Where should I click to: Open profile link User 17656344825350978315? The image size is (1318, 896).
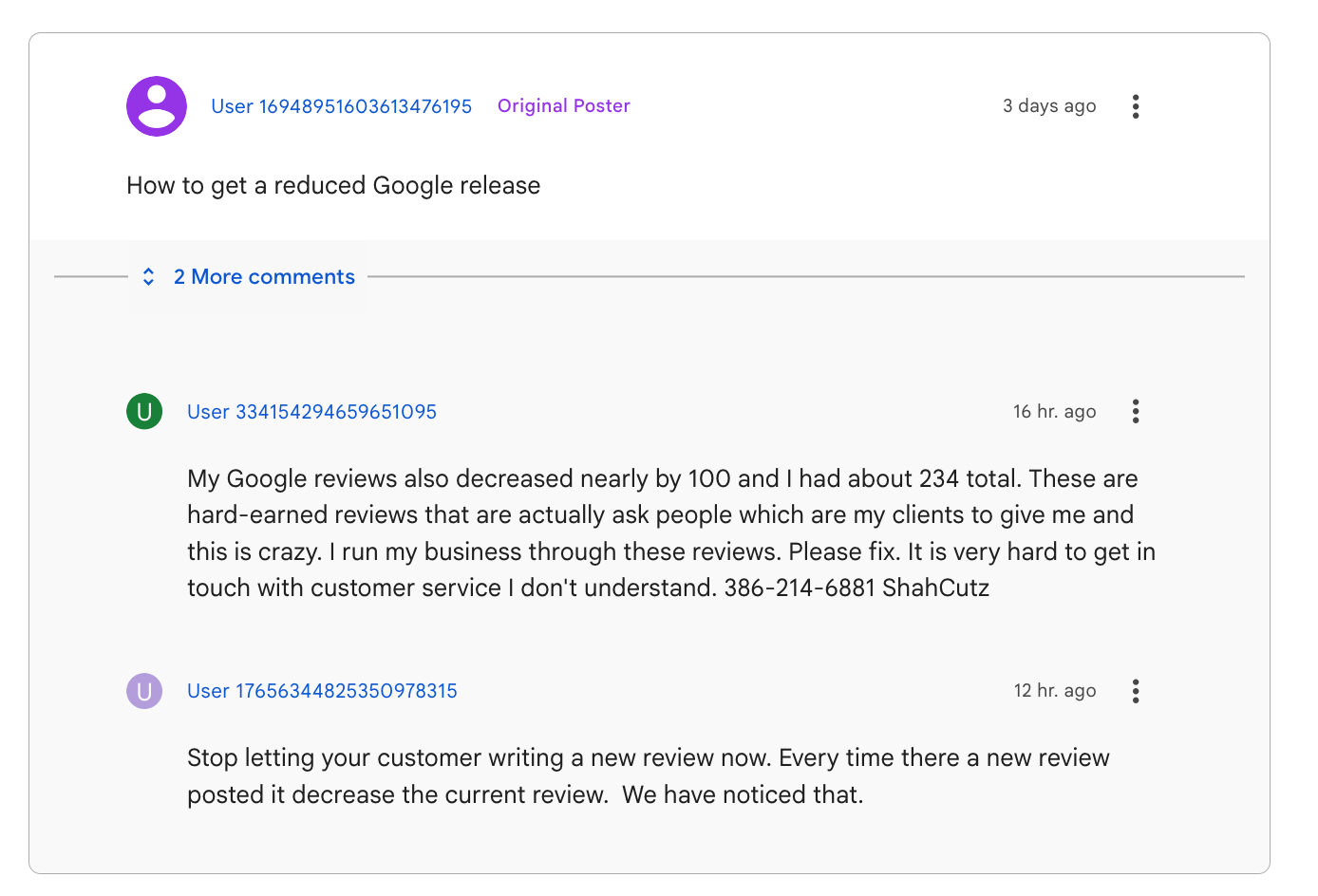322,691
